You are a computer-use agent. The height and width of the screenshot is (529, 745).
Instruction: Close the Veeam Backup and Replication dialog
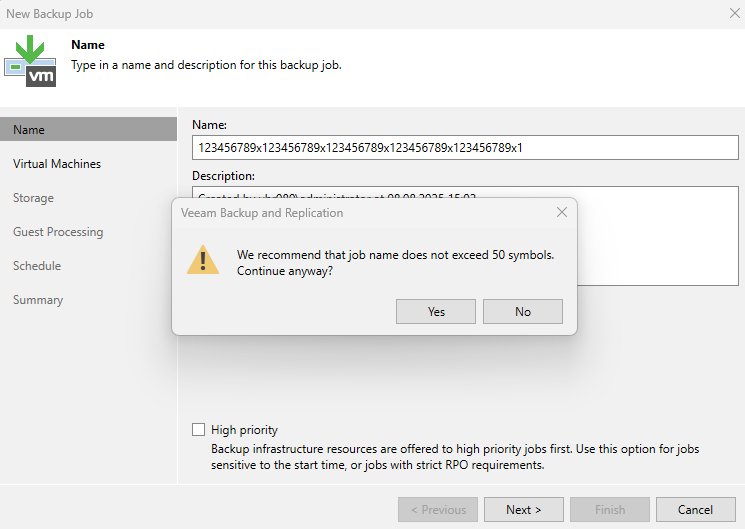click(x=561, y=212)
